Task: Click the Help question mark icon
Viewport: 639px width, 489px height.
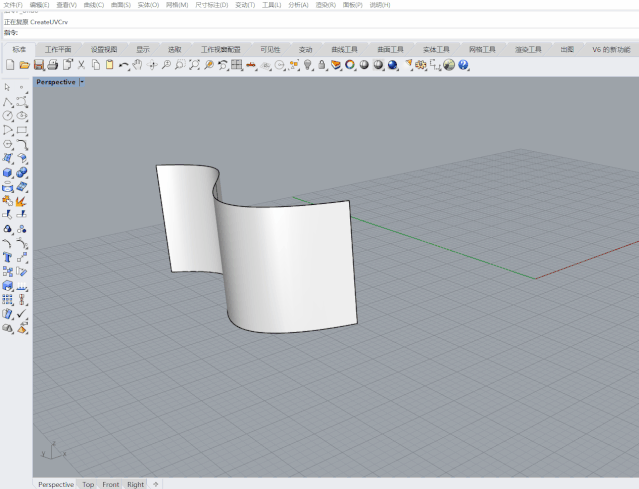Action: [x=464, y=65]
